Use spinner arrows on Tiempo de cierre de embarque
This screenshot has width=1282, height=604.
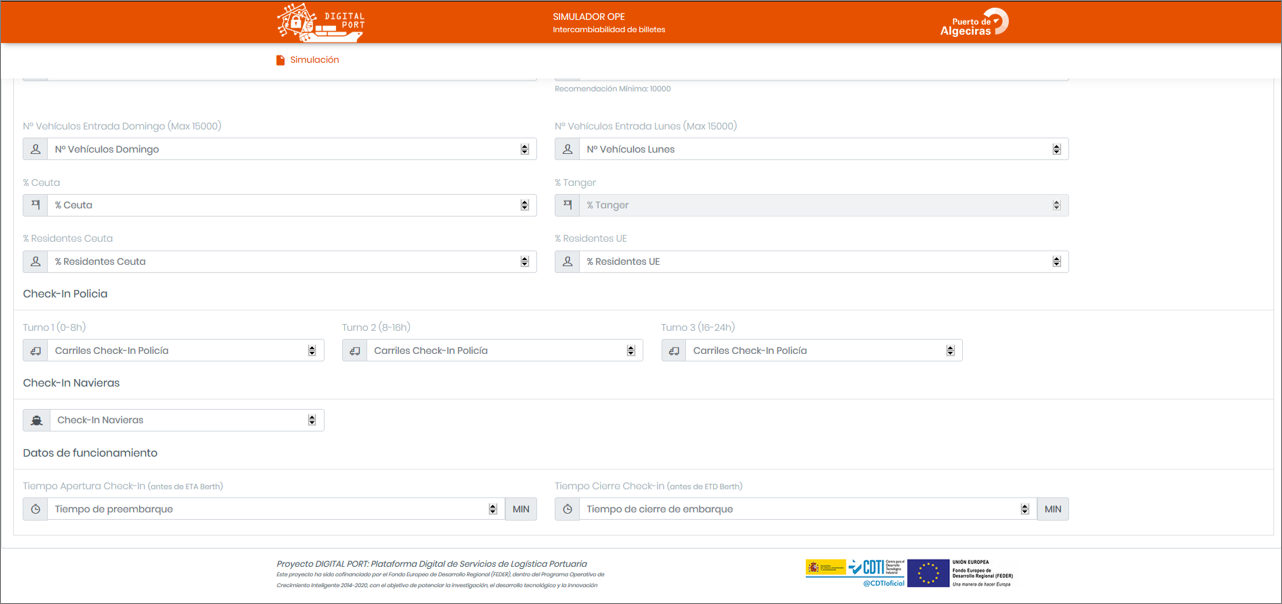(1024, 509)
